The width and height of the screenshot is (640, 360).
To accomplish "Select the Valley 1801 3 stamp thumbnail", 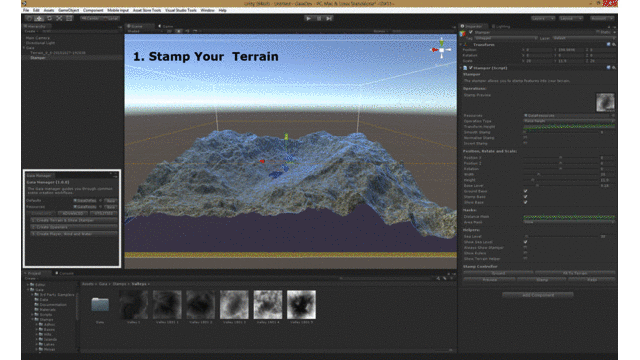I will [x=234, y=304].
